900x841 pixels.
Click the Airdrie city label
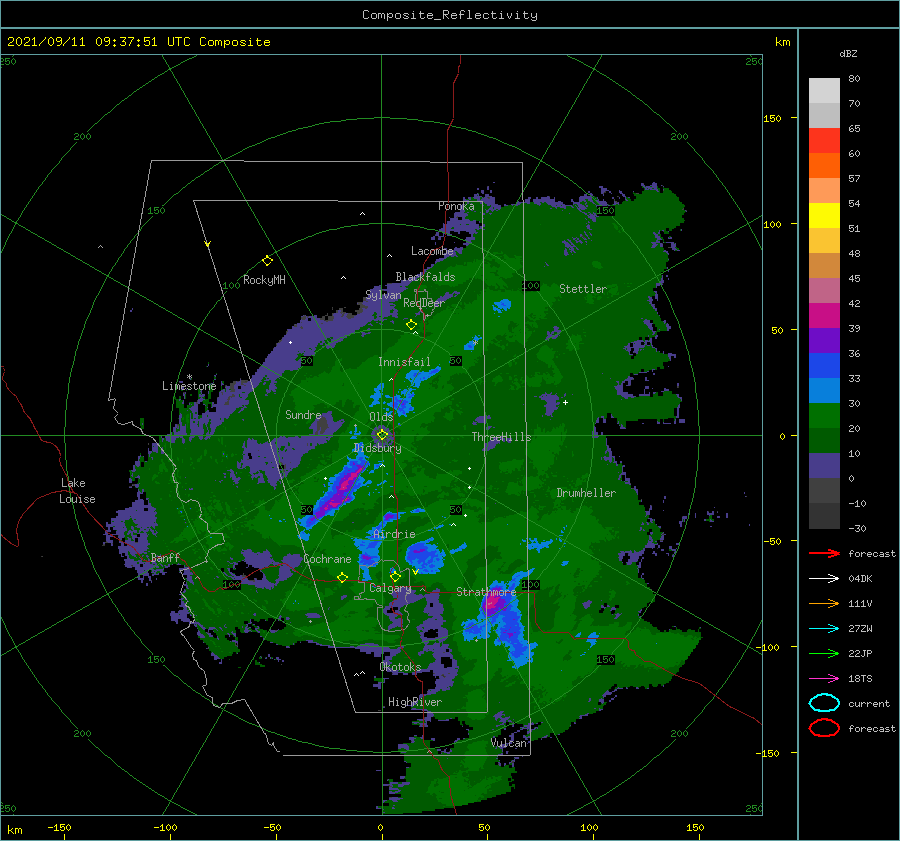[x=394, y=534]
